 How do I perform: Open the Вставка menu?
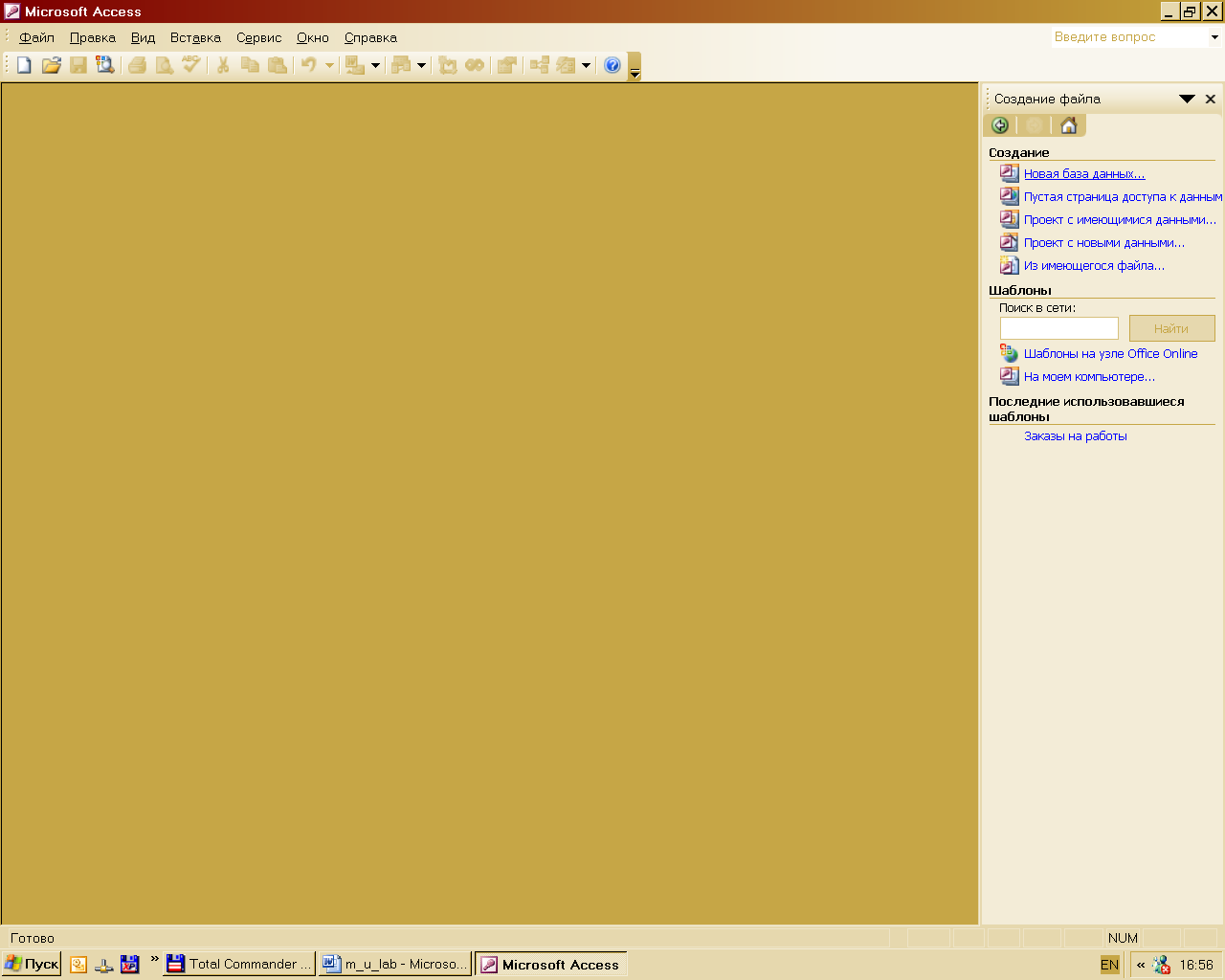coord(195,37)
